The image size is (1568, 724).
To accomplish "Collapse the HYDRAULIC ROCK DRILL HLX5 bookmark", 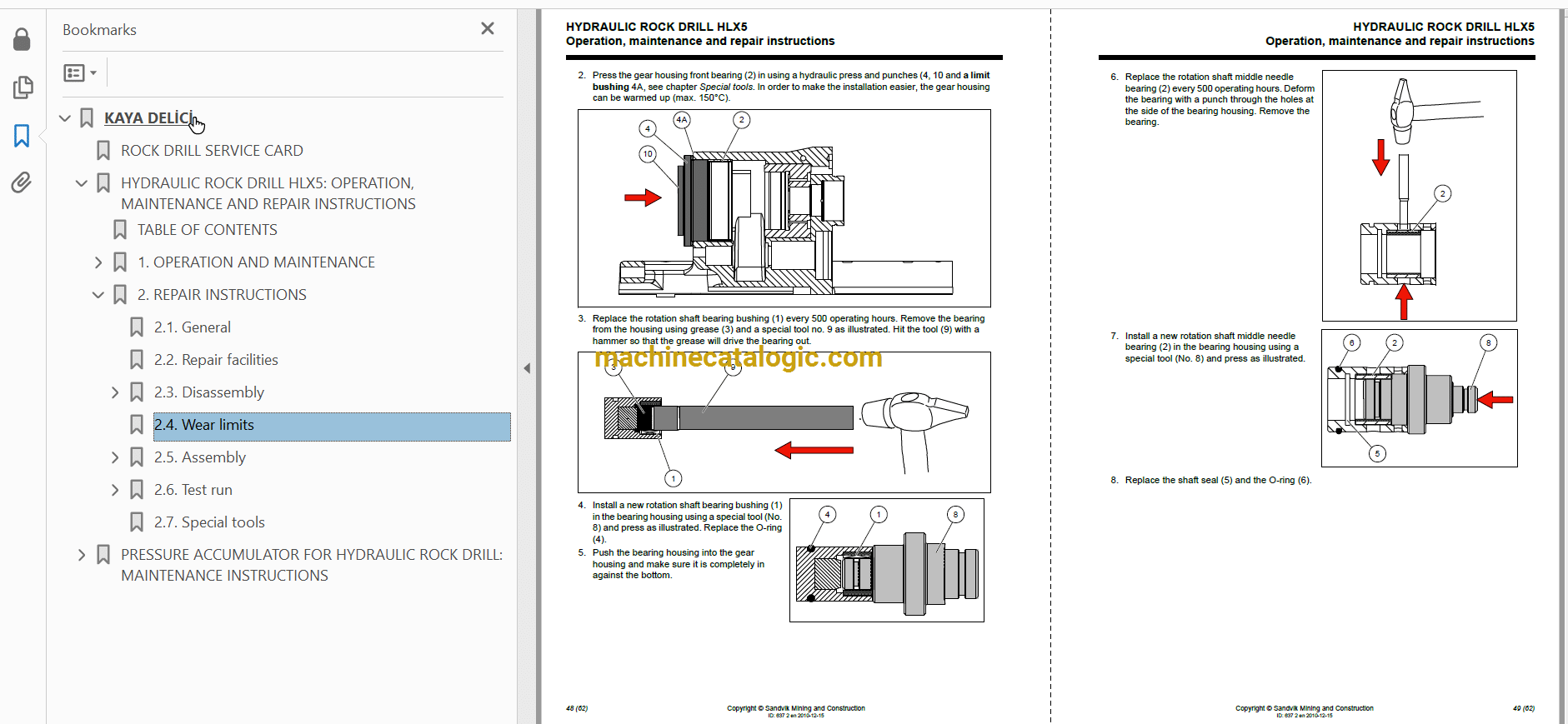I will tap(82, 183).
